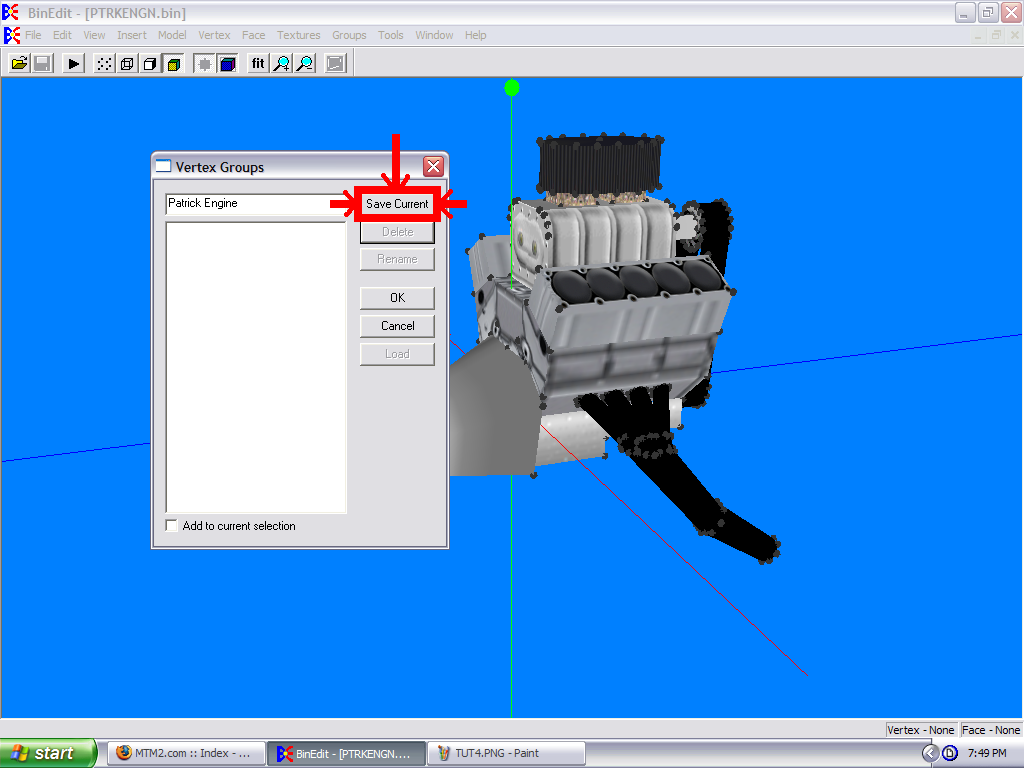Close the Vertex Groups dialog
Viewport: 1024px width, 768px height.
[x=433, y=167]
